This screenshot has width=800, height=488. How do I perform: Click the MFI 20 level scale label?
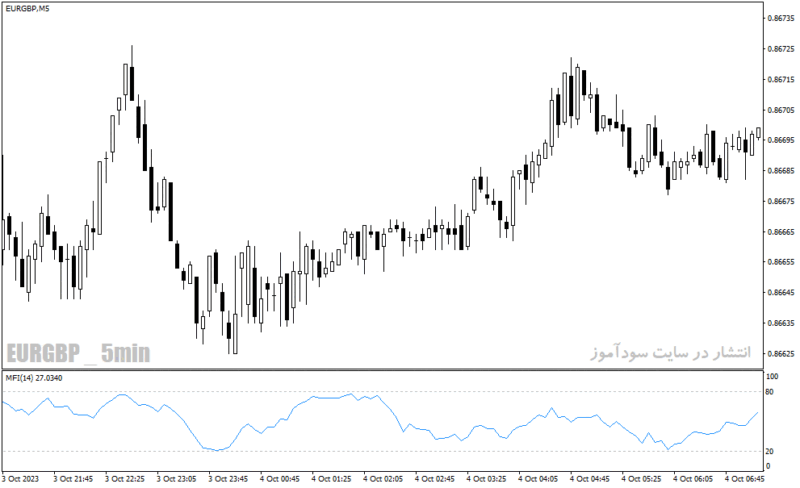(769, 451)
